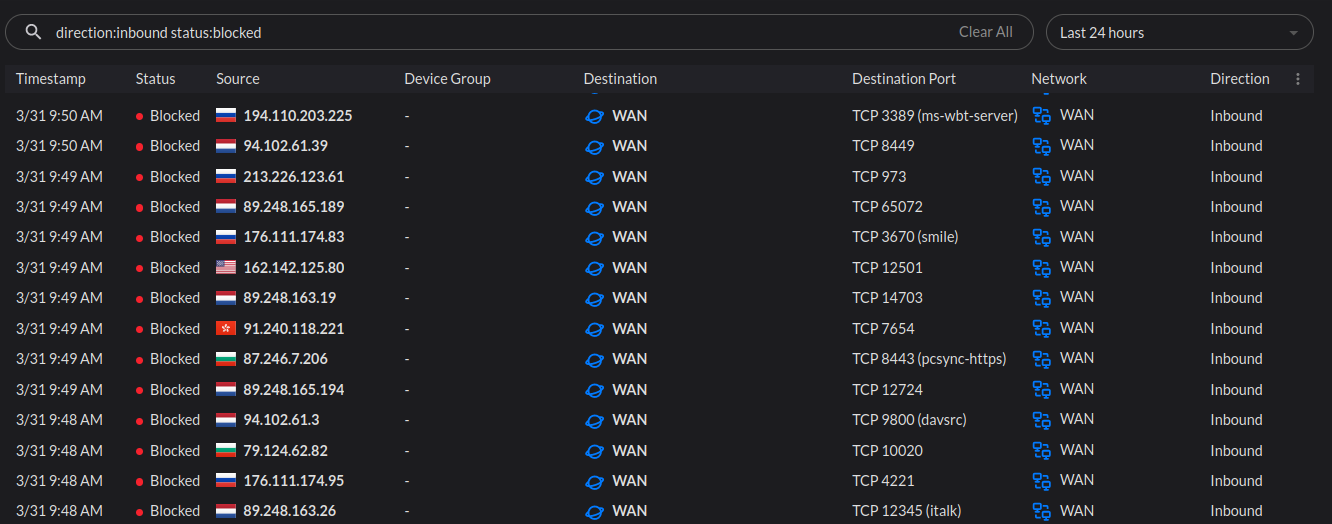The image size is (1332, 524).
Task: Click the time range dropdown arrow
Action: 1294,33
